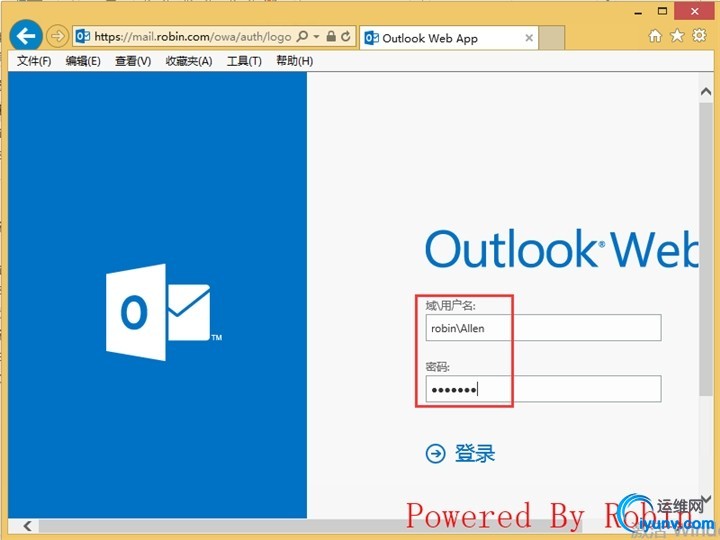Click the Outlook site icon in address bar
720x540 pixels.
pos(83,36)
